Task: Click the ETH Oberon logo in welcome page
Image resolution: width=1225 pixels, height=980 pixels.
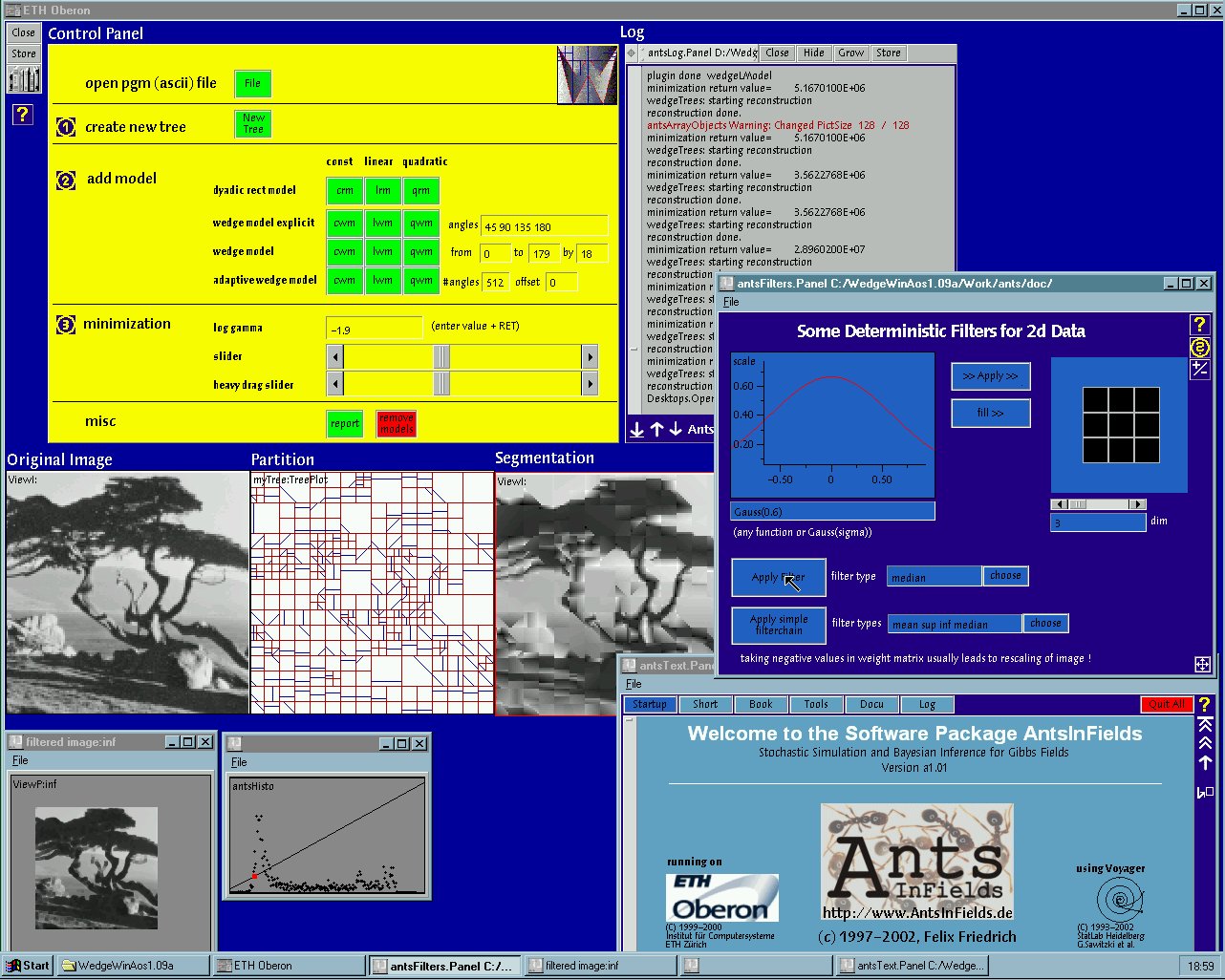Action: point(721,898)
